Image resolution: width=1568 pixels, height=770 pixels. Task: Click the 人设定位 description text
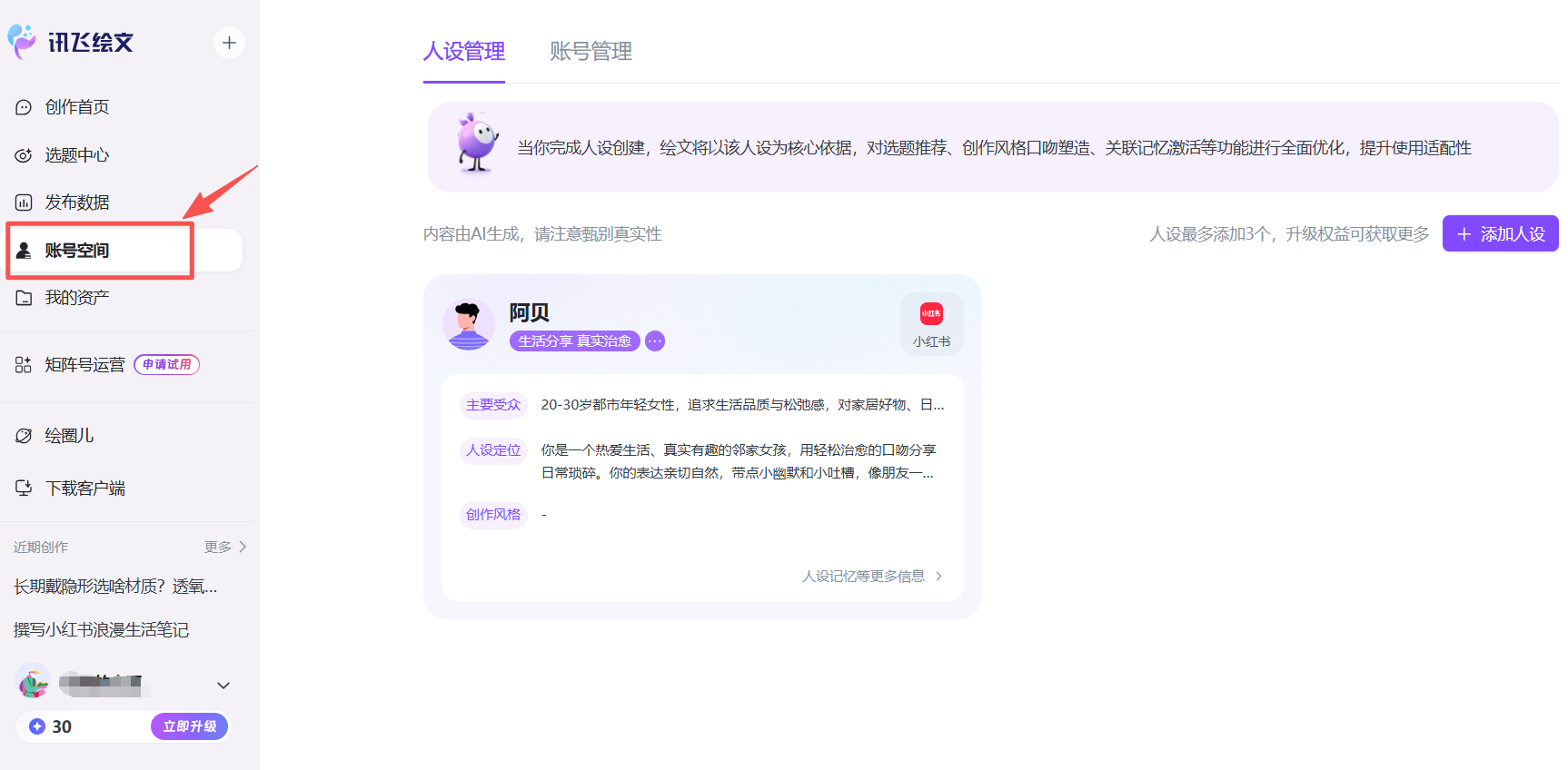pyautogui.click(x=739, y=461)
